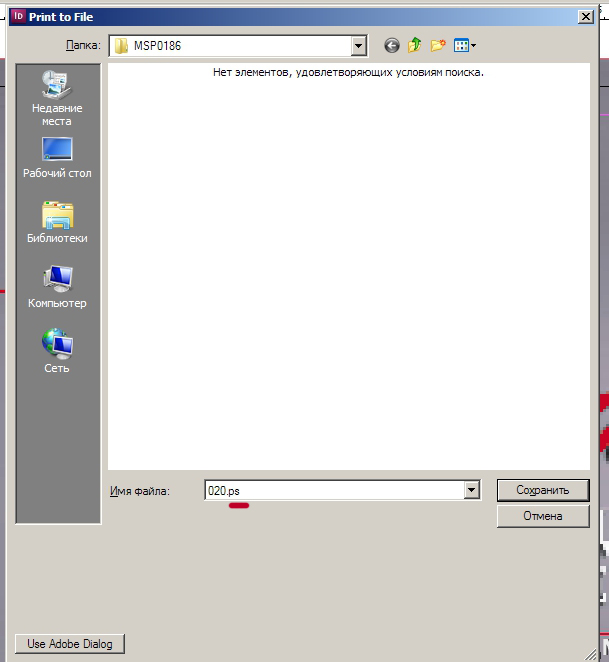Screen dimensions: 609x662
Task: Go back to last visited folder
Action: point(392,46)
